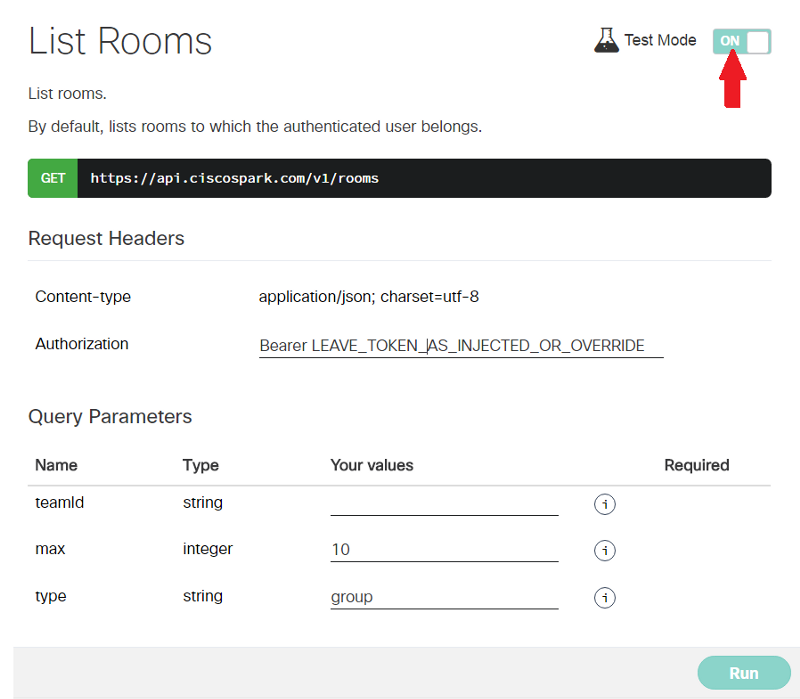The image size is (800, 699).
Task: Click the max value field showing 10
Action: [444, 550]
